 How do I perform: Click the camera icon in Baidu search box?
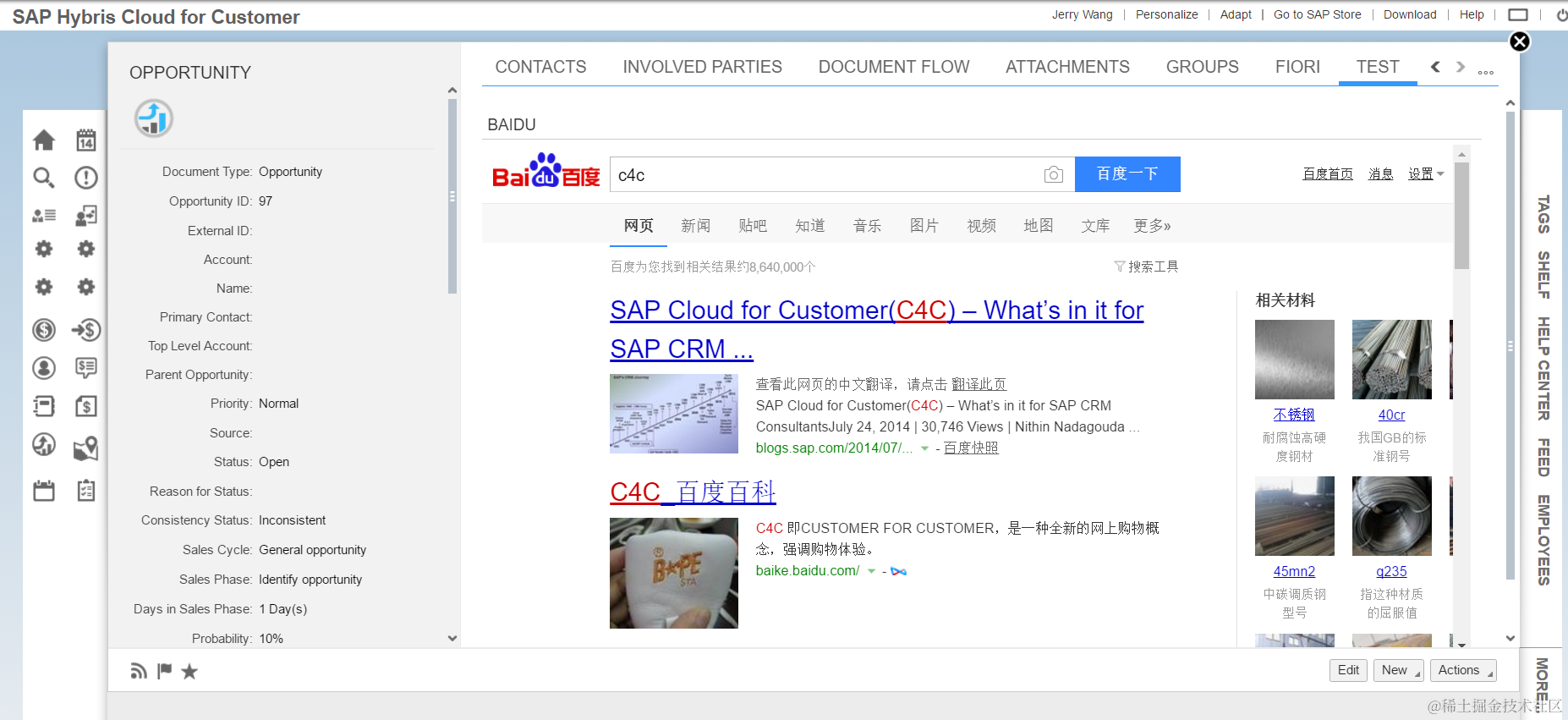(1053, 174)
